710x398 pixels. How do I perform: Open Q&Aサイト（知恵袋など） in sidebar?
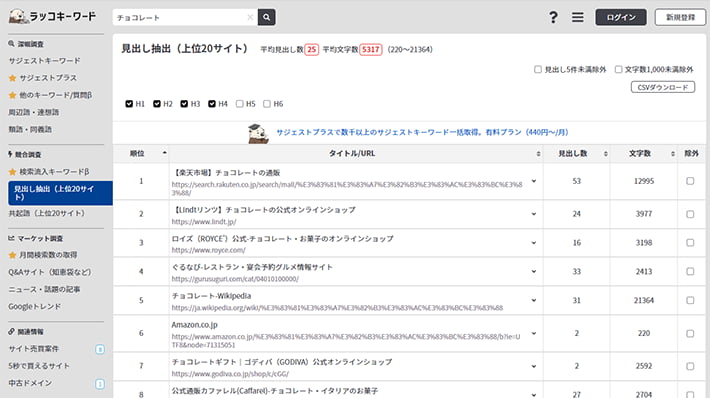50,272
